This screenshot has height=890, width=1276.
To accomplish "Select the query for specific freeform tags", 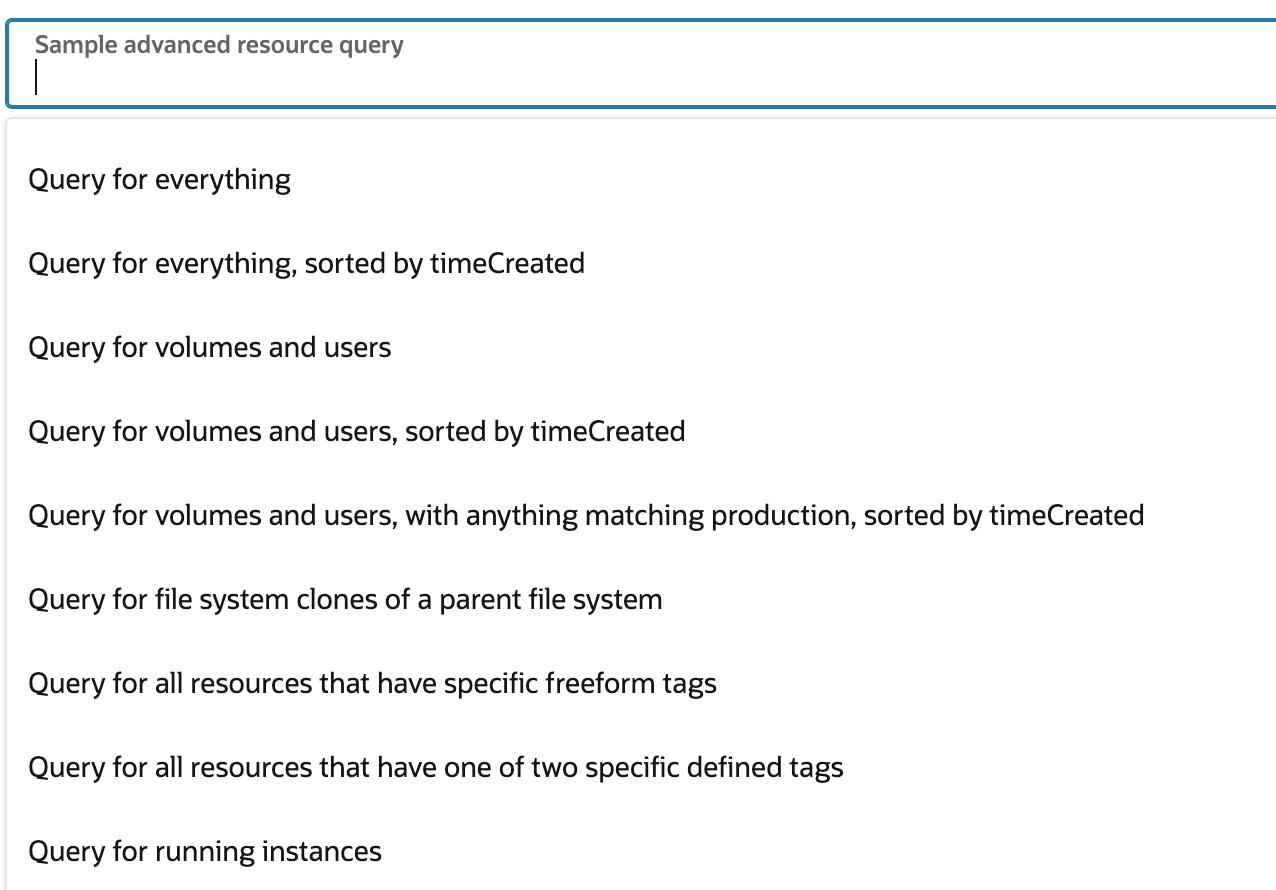I will click(x=372, y=683).
